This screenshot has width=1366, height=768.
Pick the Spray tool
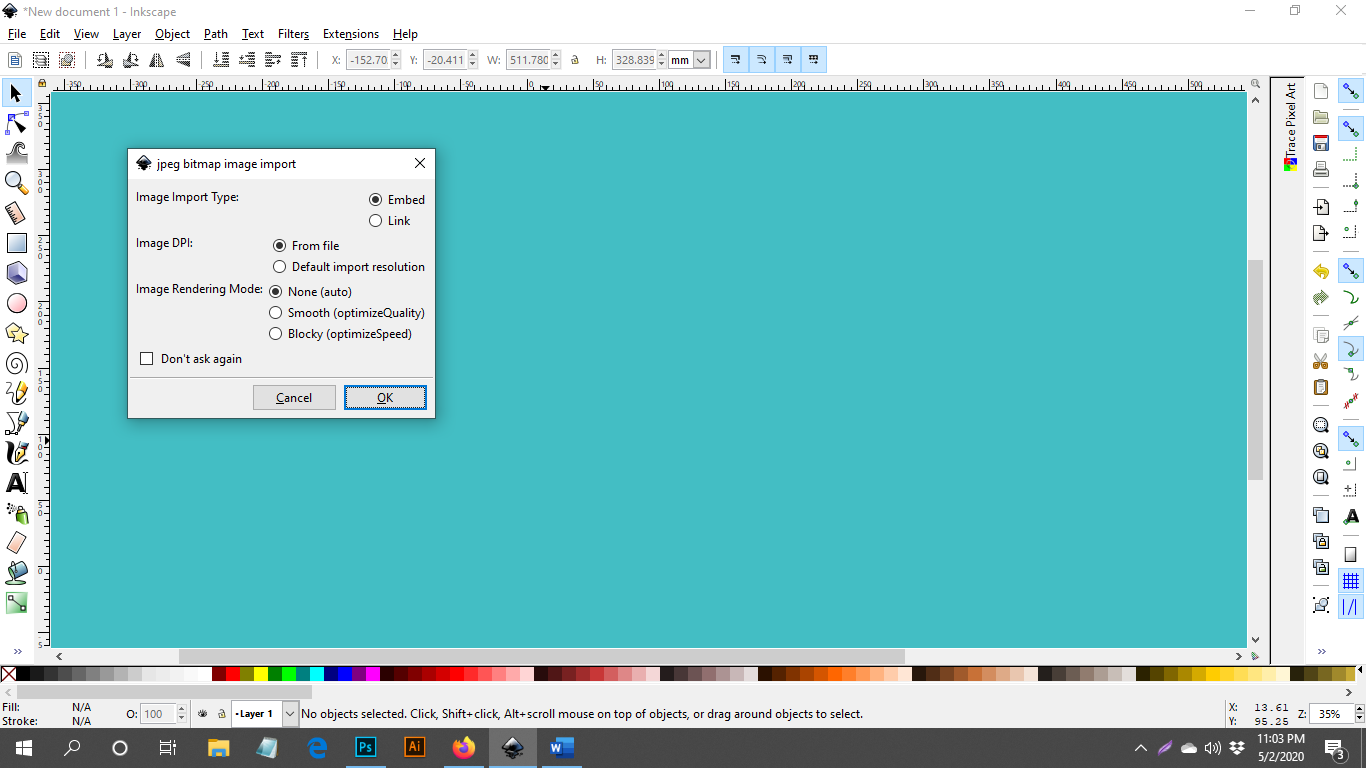[x=17, y=513]
